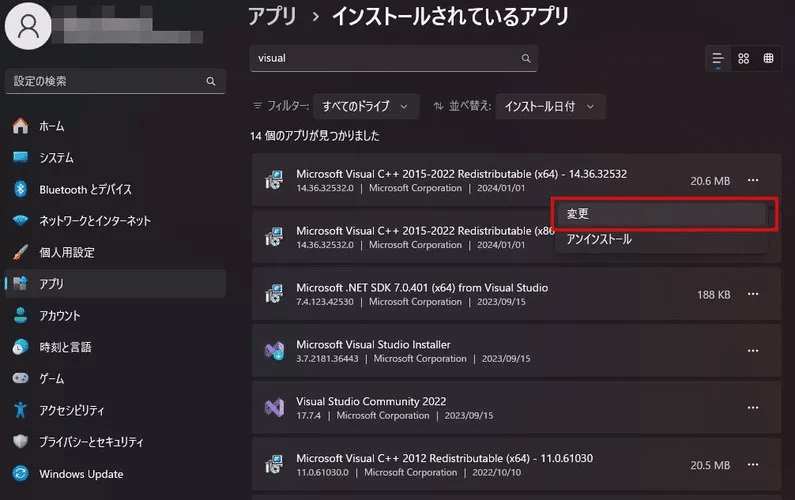Open Bluetooth とデバイス settings

click(115, 189)
